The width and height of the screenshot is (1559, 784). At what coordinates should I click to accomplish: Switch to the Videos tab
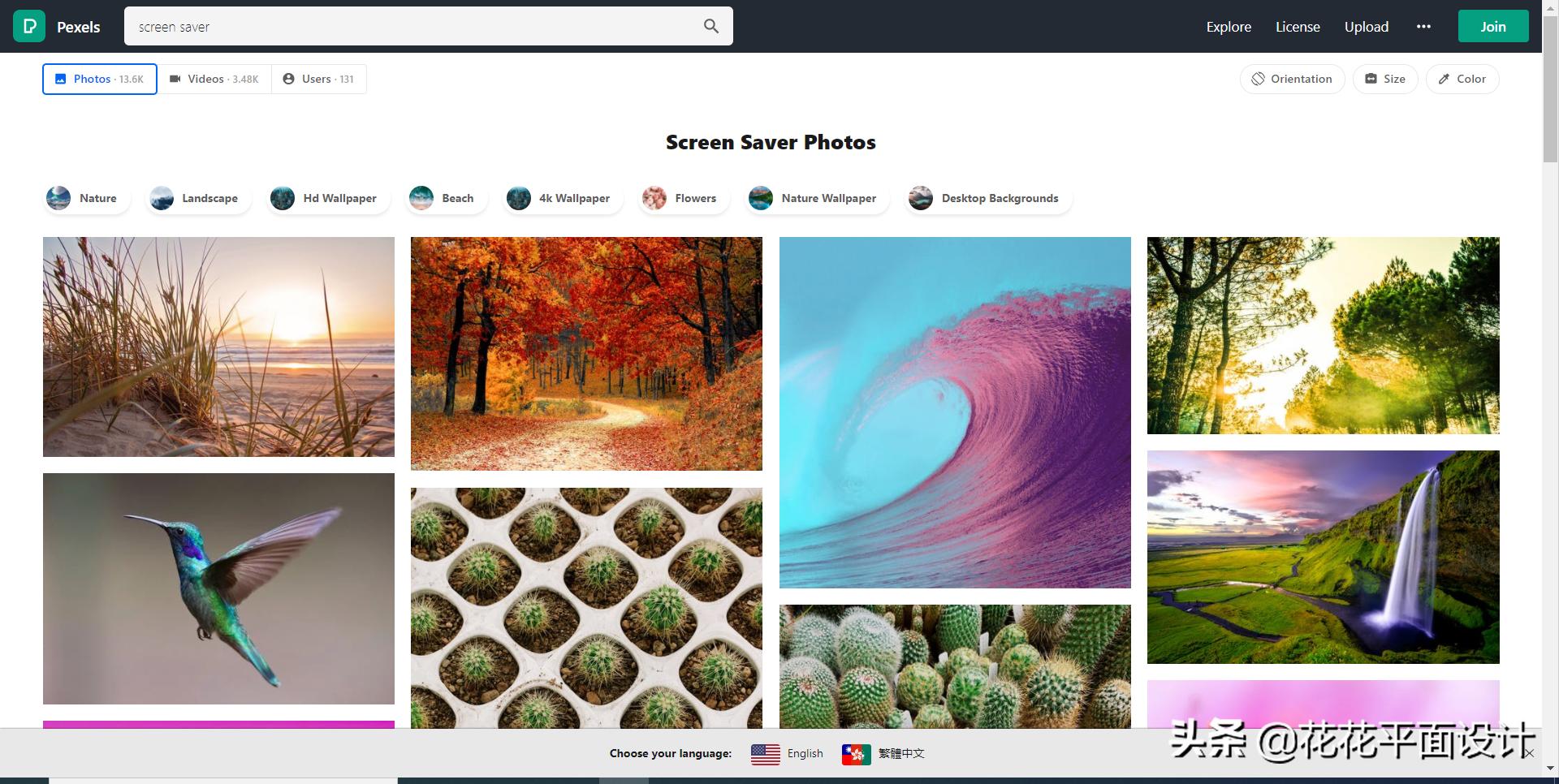tap(214, 79)
